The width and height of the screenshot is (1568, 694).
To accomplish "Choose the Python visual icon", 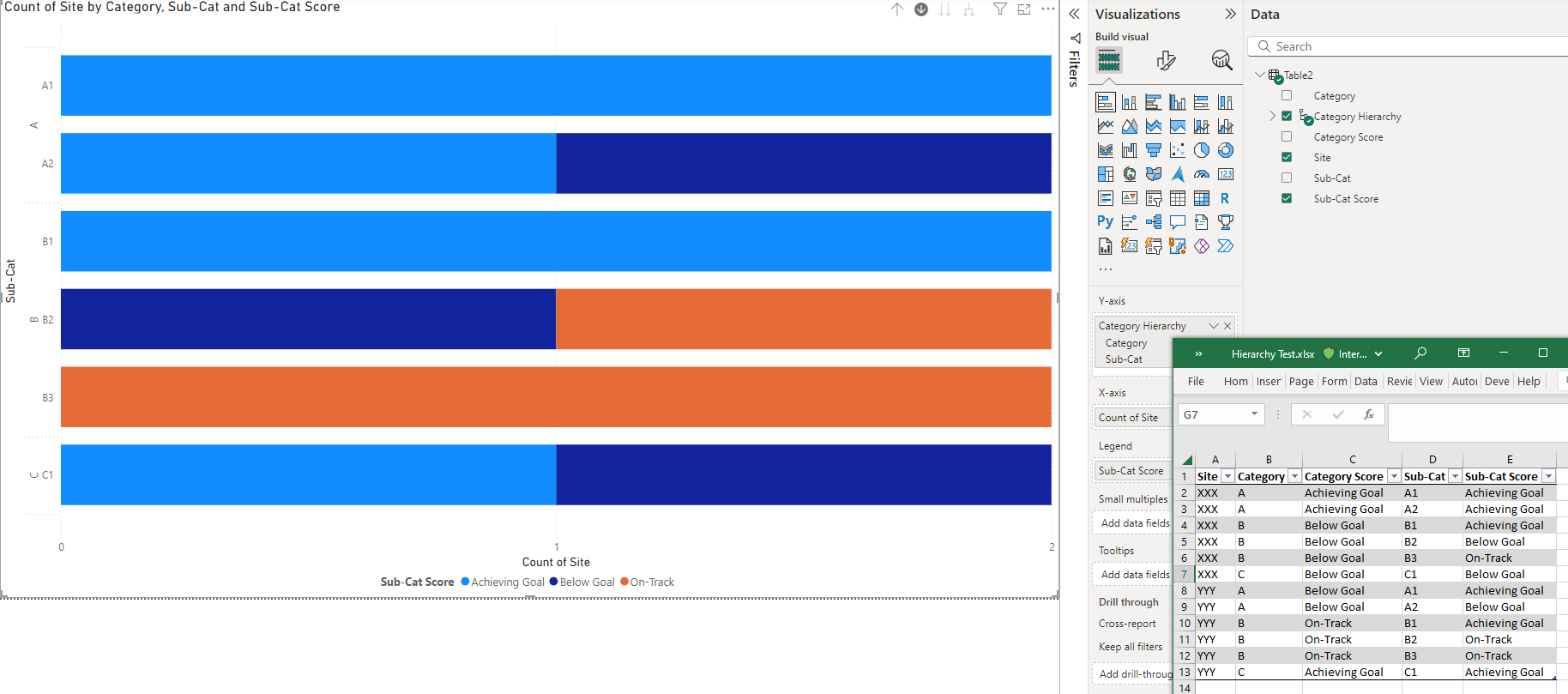I will click(1106, 221).
